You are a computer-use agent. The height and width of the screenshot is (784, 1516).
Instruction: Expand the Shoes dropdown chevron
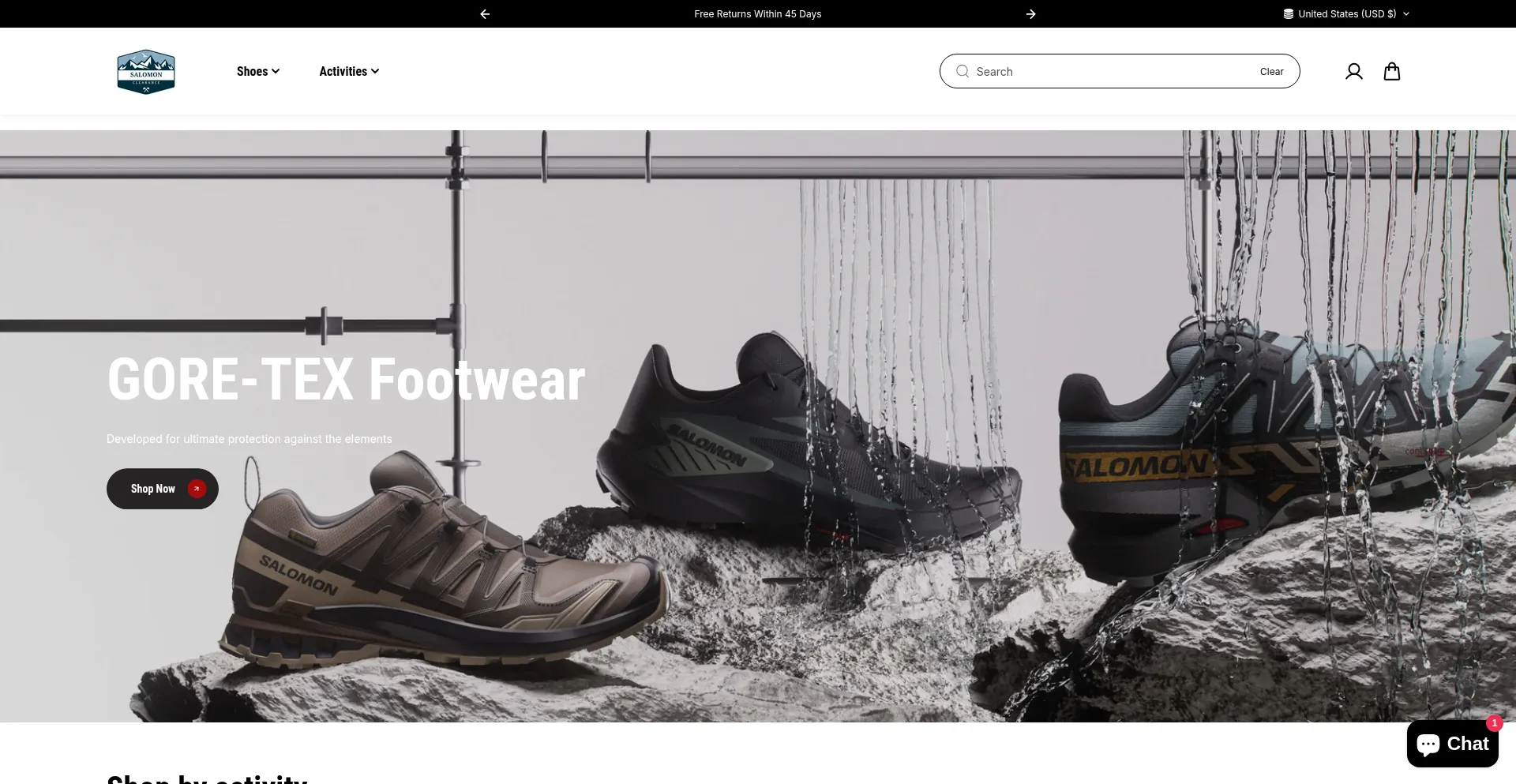276,71
